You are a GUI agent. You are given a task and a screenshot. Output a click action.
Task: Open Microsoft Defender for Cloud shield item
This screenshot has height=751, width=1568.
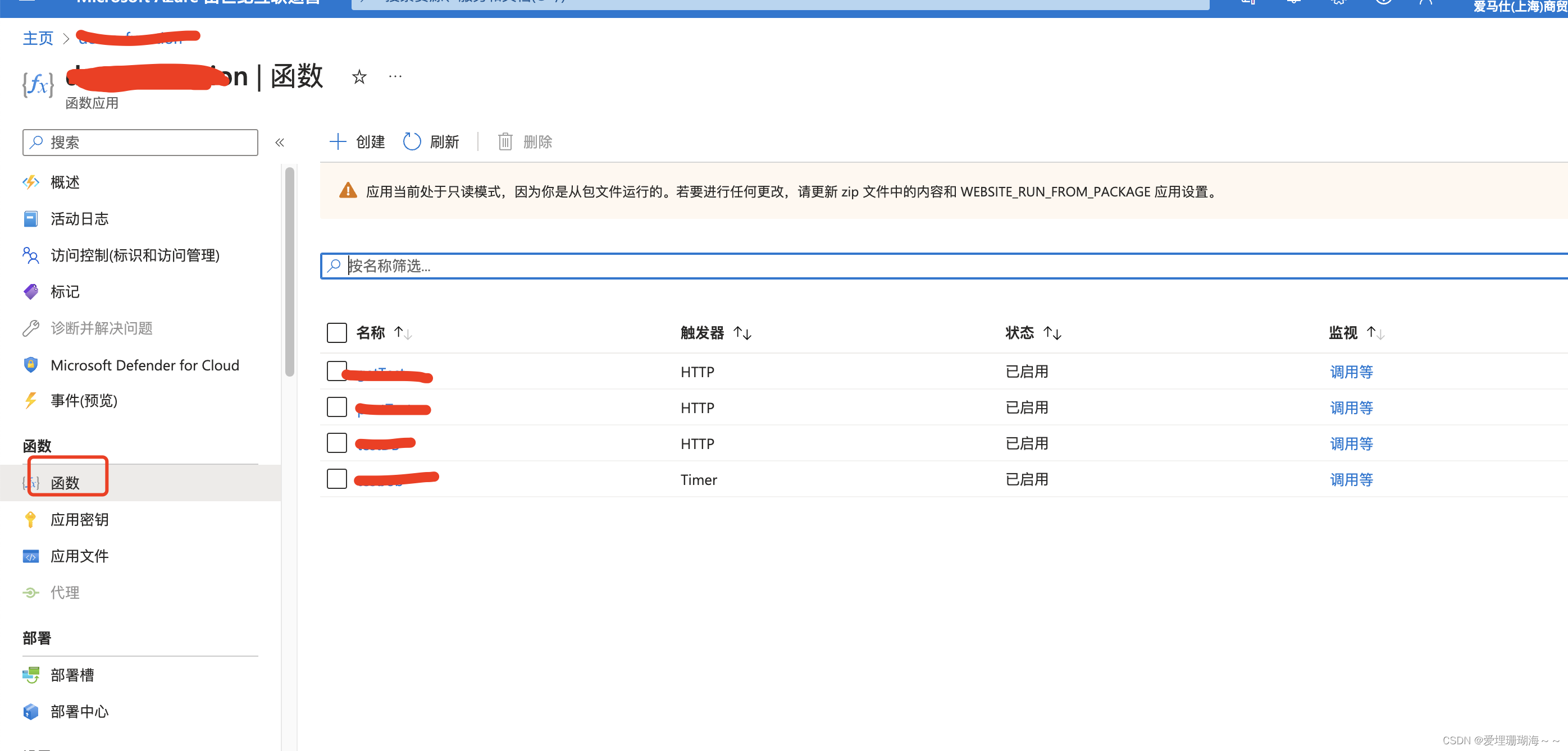tap(30, 365)
